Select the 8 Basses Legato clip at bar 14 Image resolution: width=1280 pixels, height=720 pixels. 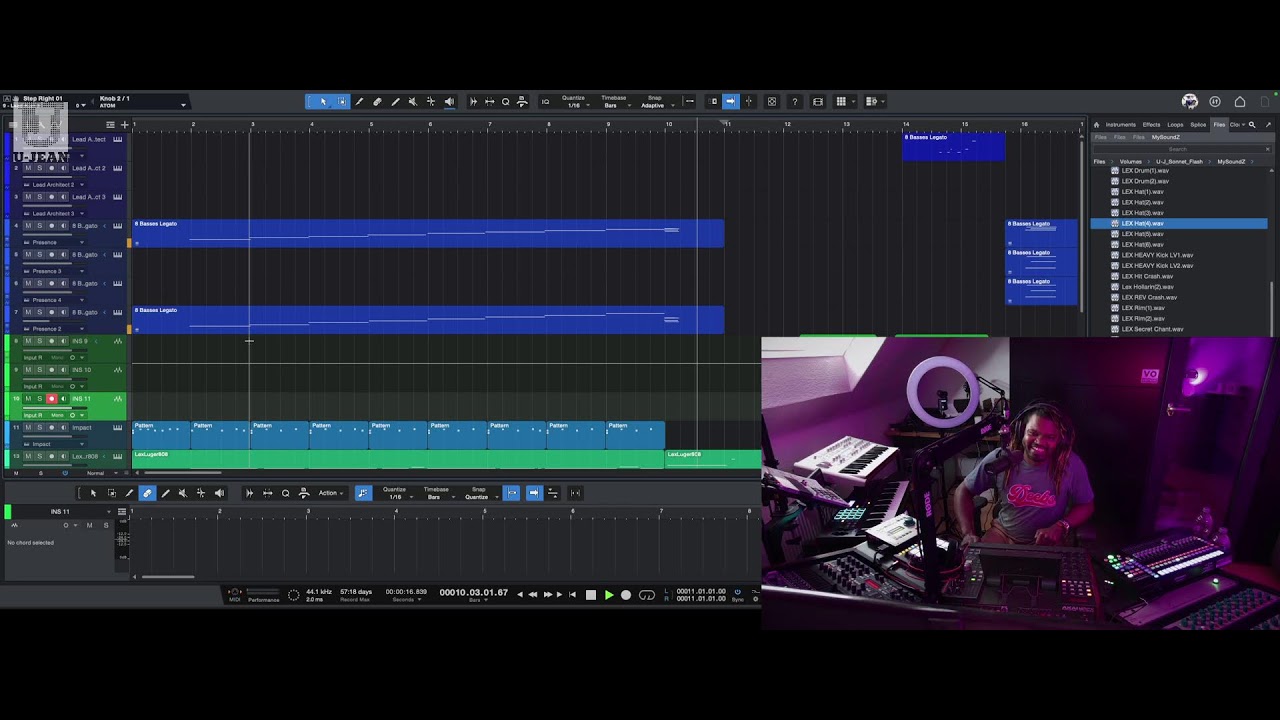(x=954, y=147)
